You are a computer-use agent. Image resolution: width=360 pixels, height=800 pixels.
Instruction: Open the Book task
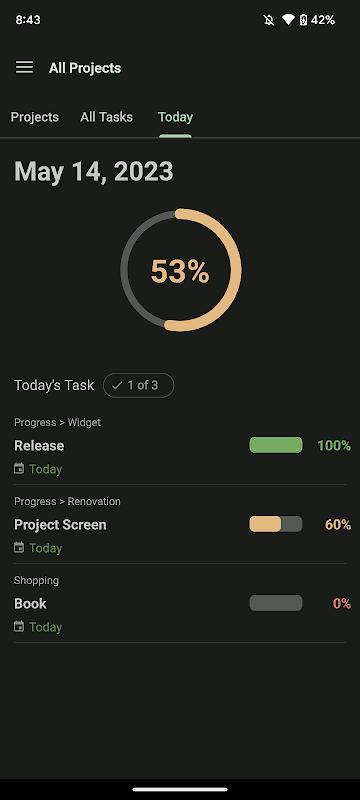180,604
